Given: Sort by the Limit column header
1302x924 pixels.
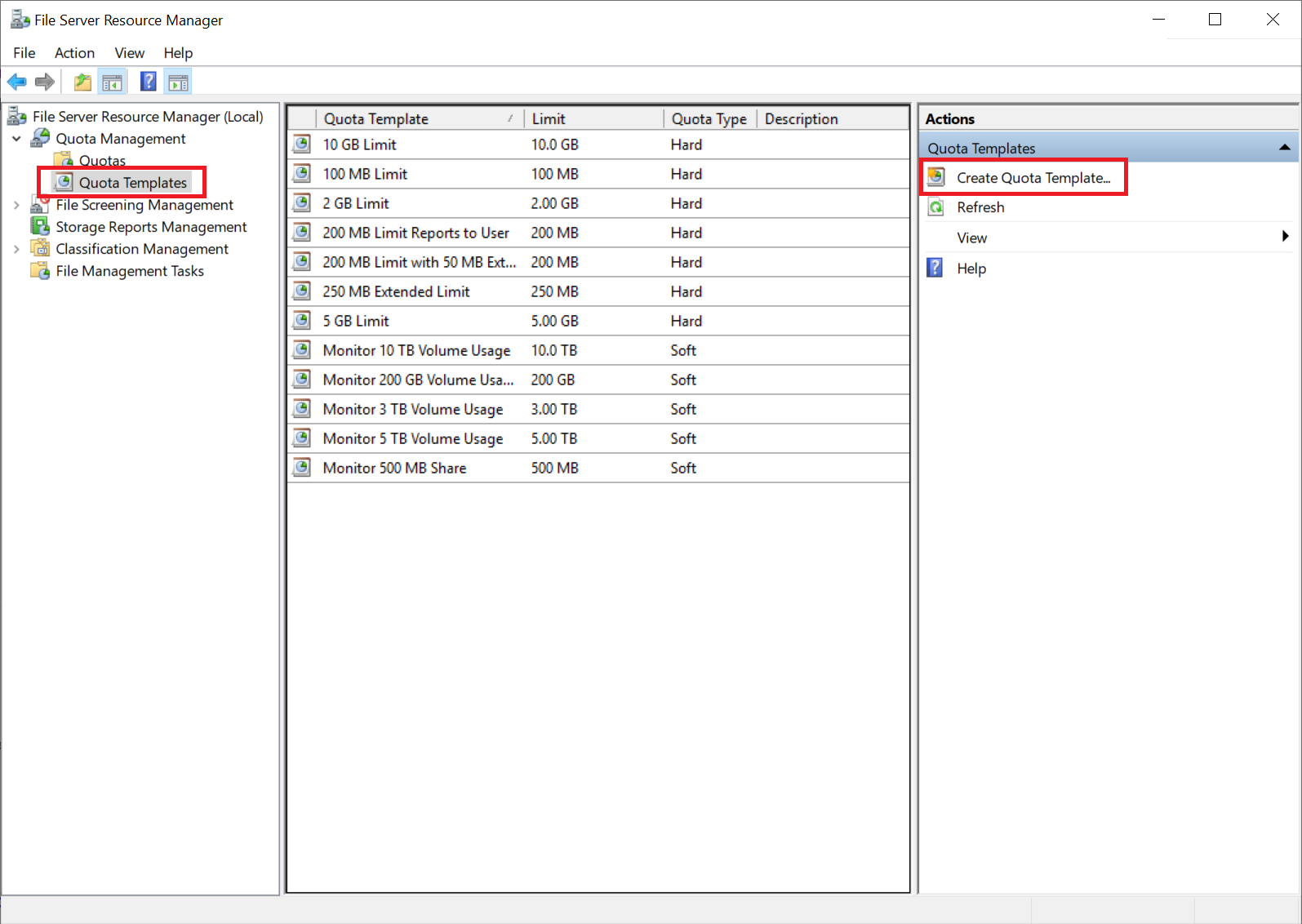Looking at the screenshot, I should [593, 119].
